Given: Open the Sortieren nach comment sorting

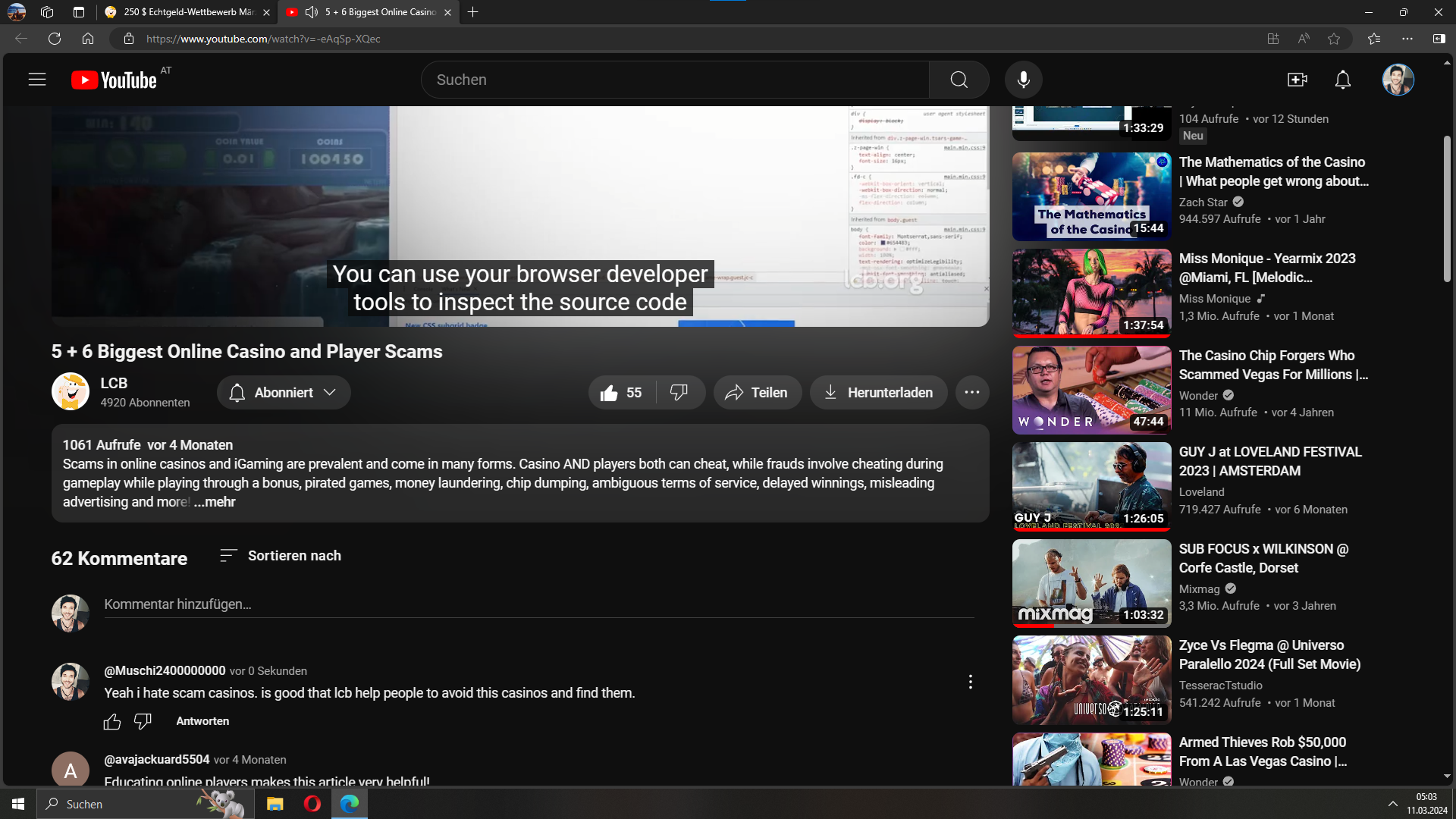Looking at the screenshot, I should (x=281, y=556).
